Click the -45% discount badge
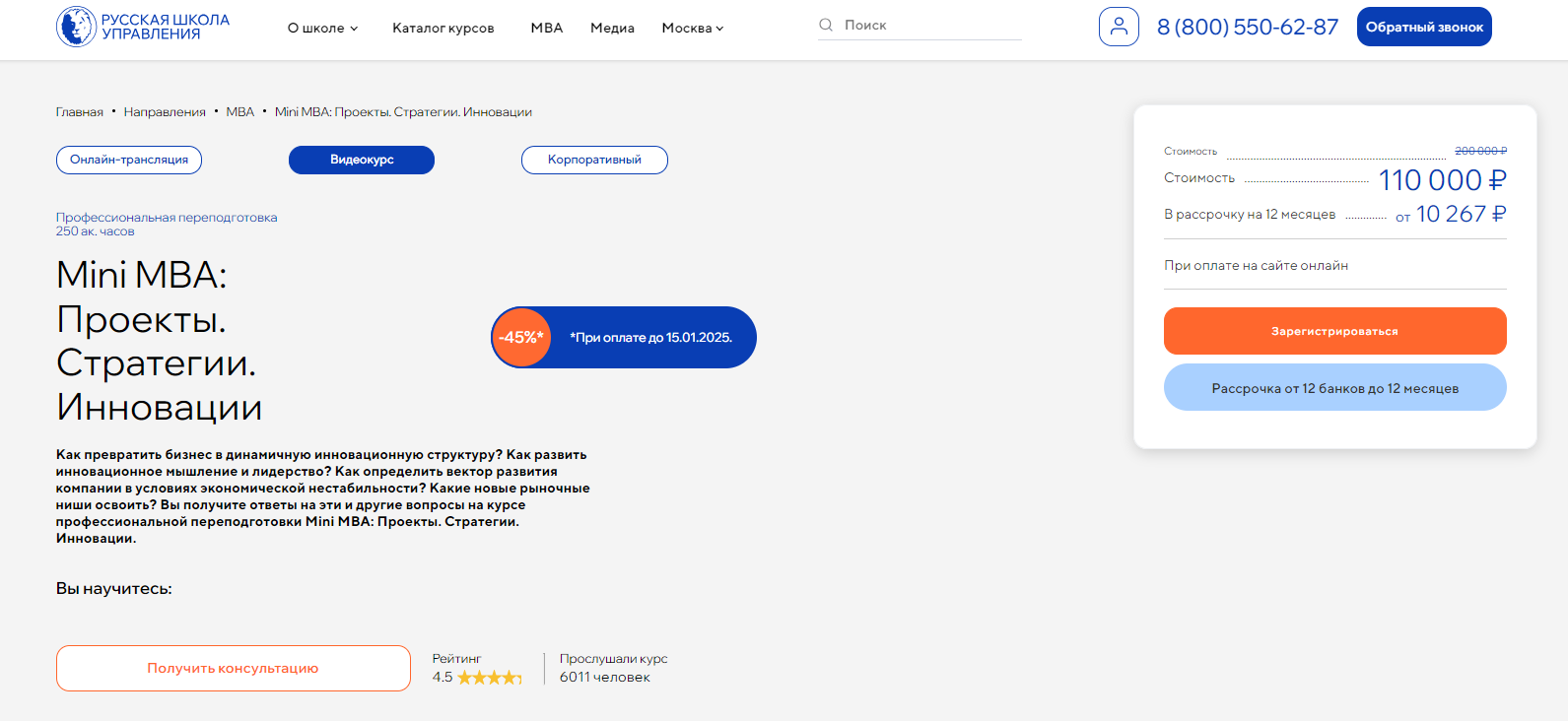 (521, 337)
